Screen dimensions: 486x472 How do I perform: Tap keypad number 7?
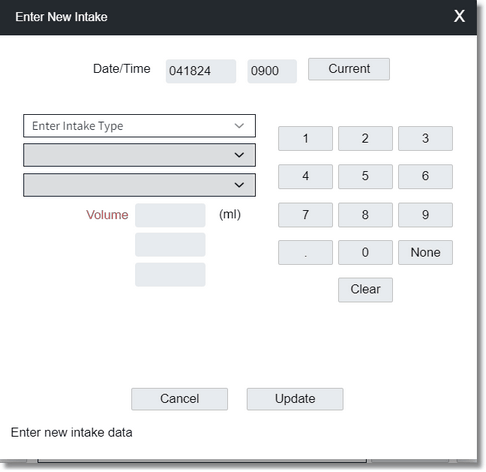coord(305,215)
